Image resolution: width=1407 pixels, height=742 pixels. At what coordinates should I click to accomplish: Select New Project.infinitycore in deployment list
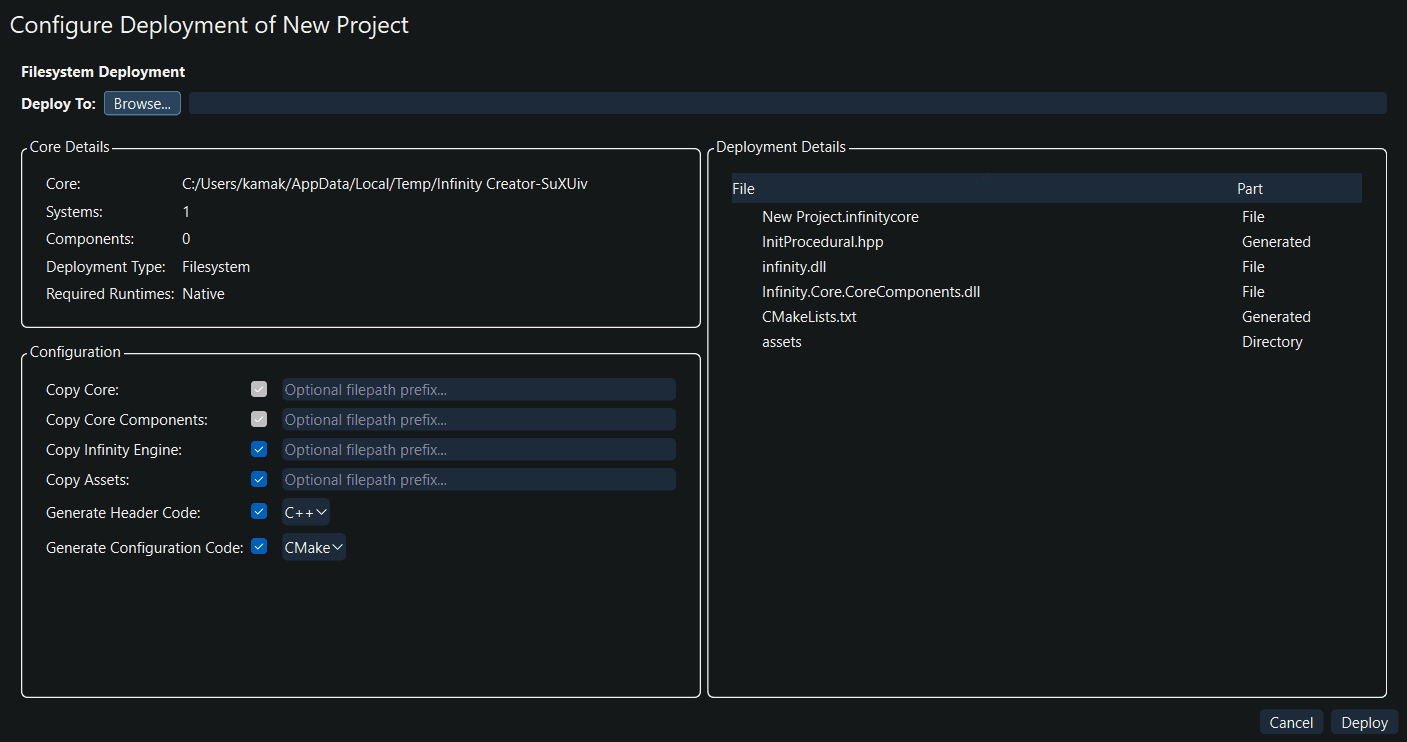coord(840,216)
